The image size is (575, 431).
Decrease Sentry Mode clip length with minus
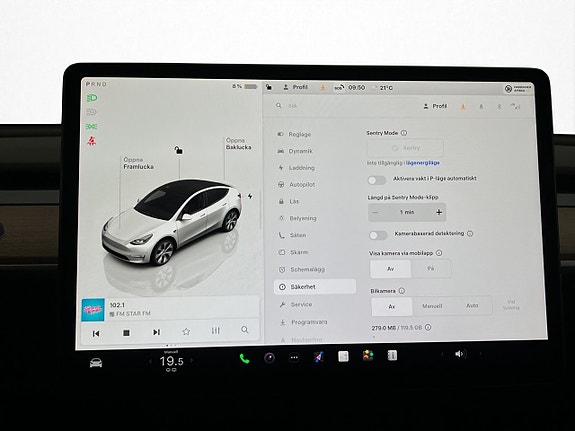click(x=375, y=212)
